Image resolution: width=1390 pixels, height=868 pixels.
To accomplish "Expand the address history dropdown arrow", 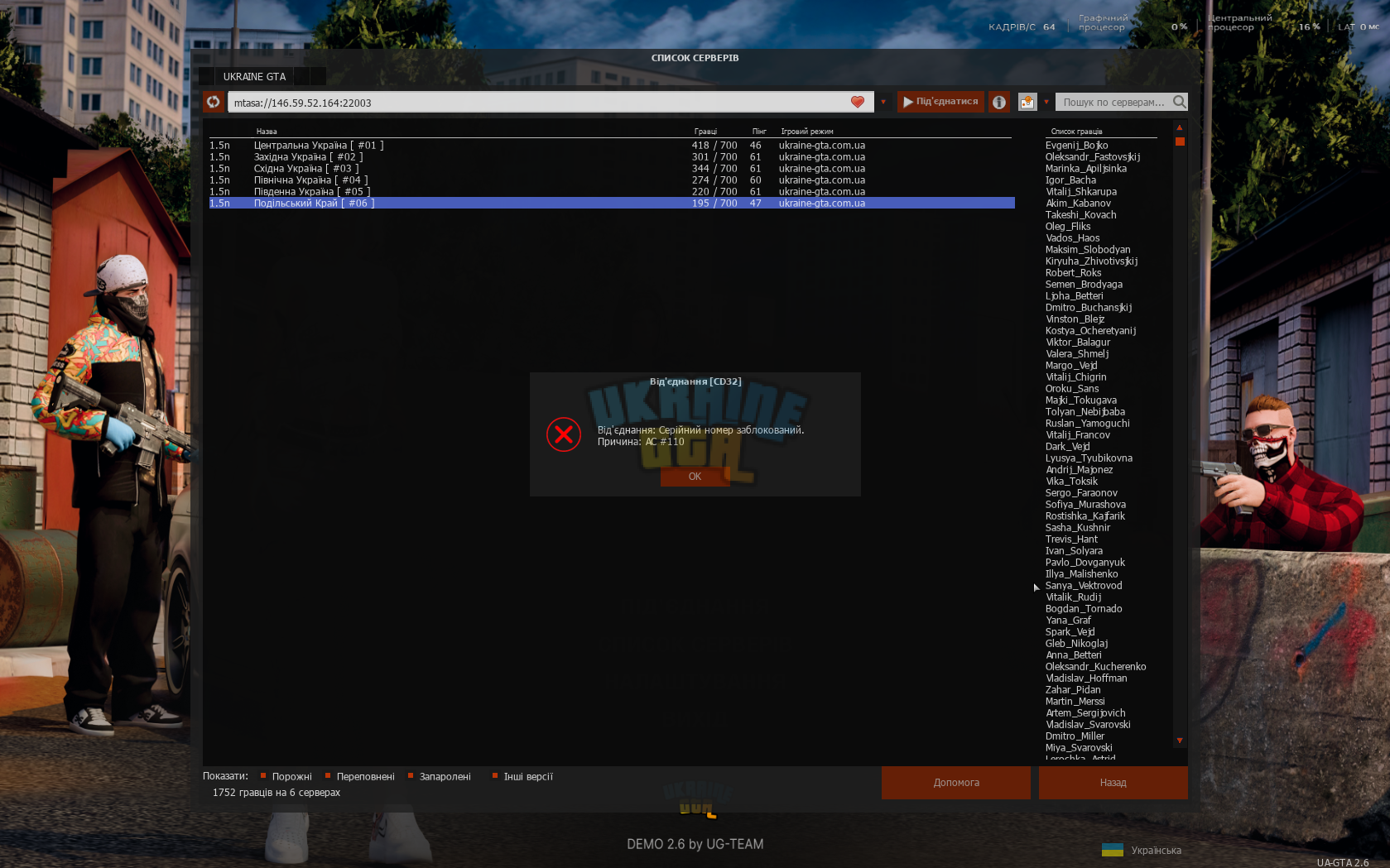I will [x=883, y=103].
